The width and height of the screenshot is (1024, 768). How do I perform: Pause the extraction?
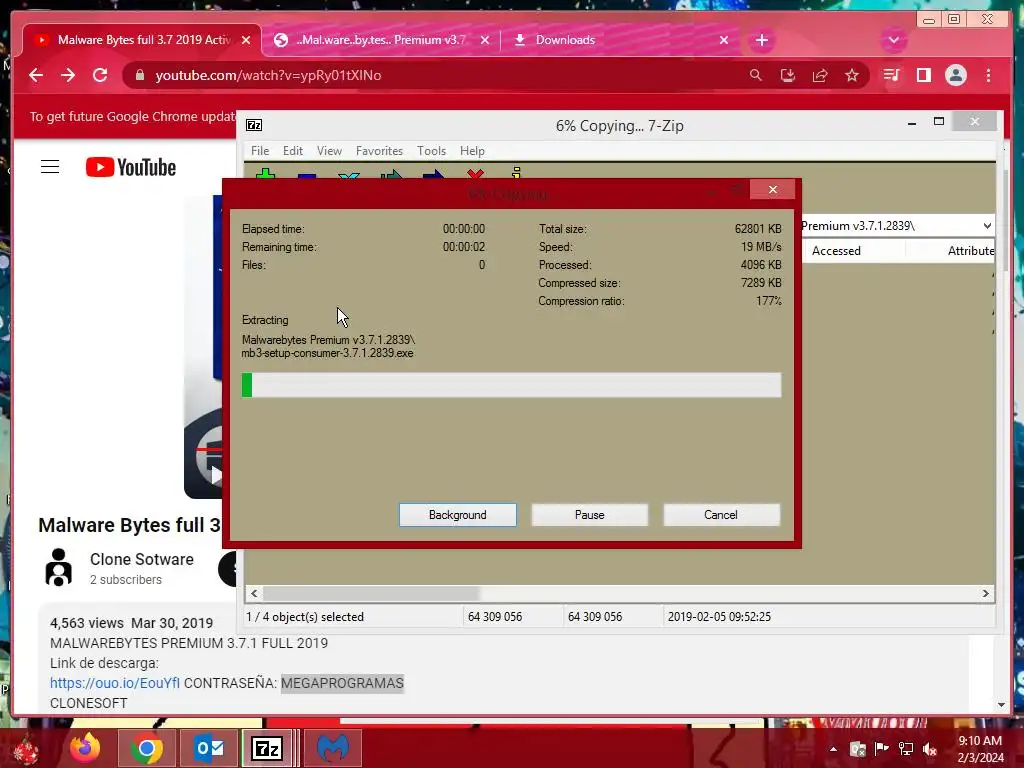[x=590, y=515]
